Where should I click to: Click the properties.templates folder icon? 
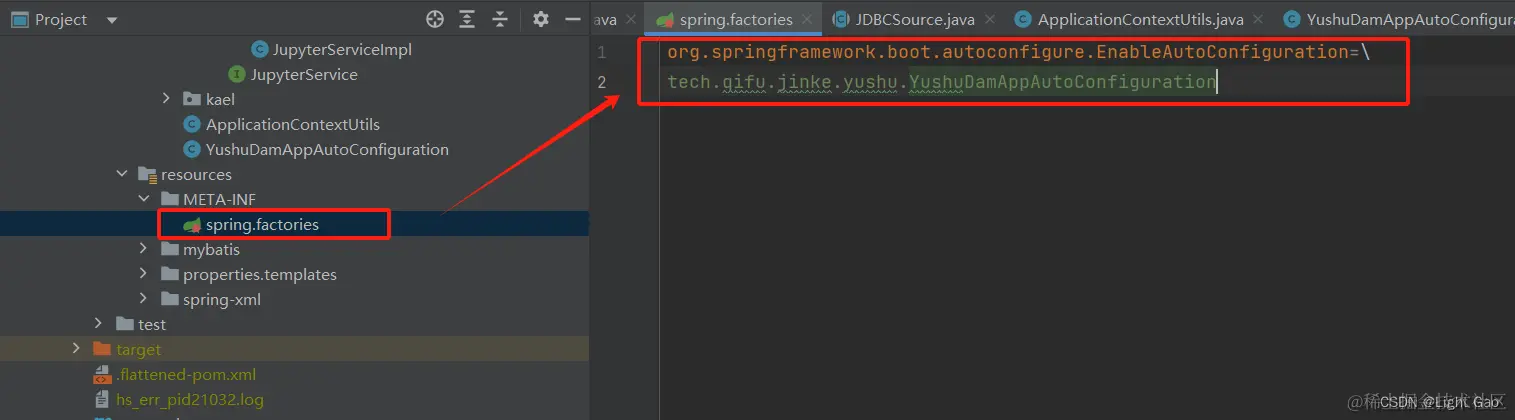tap(169, 274)
